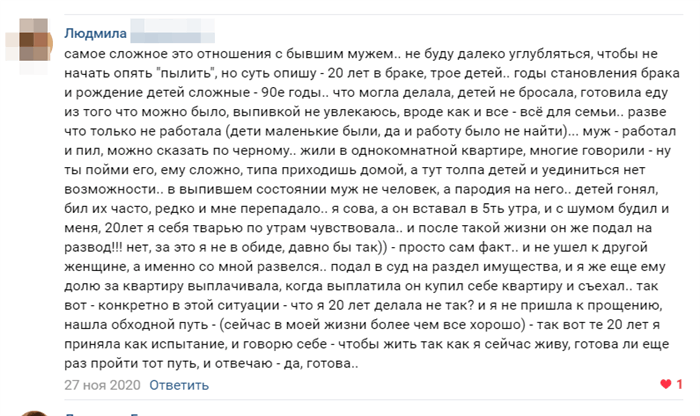Click the like count number 1
This screenshot has height=416, width=700.
[x=679, y=384]
